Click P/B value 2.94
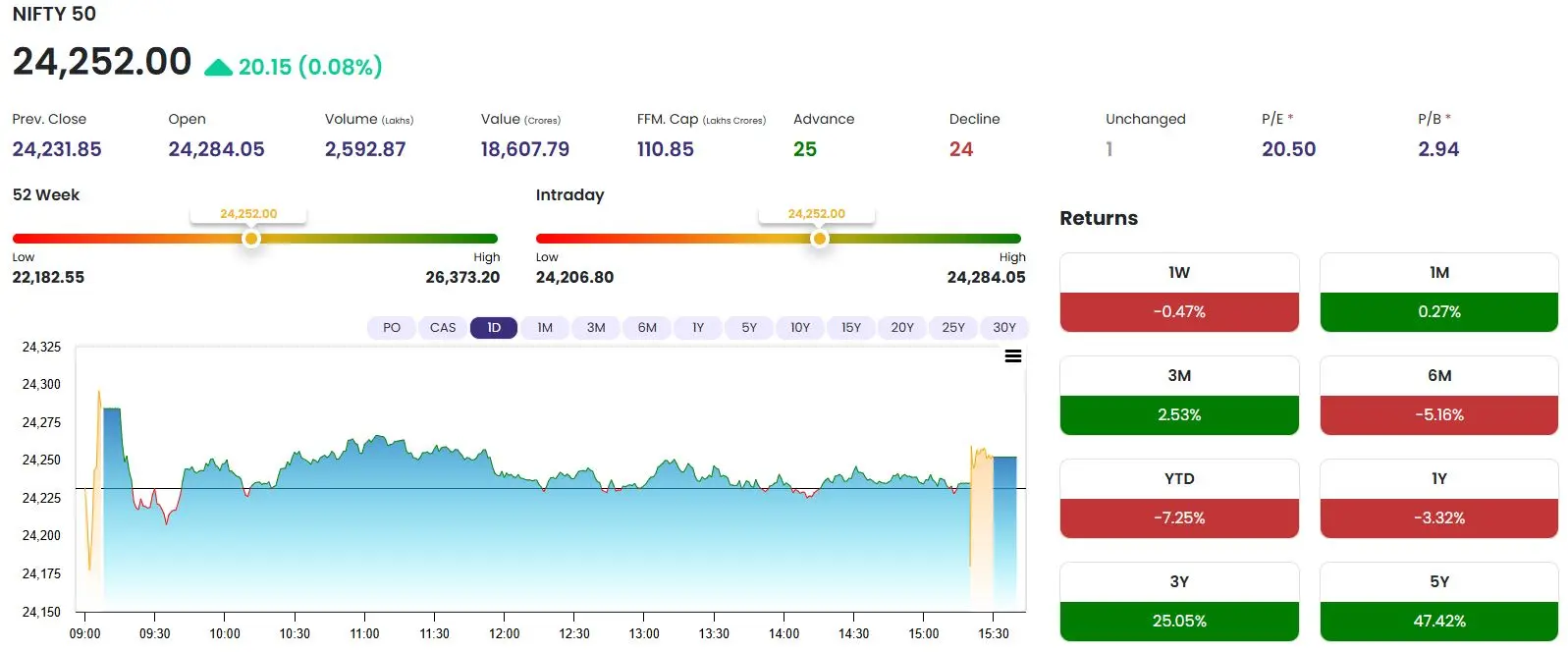Image resolution: width=1568 pixels, height=652 pixels. (x=1438, y=149)
